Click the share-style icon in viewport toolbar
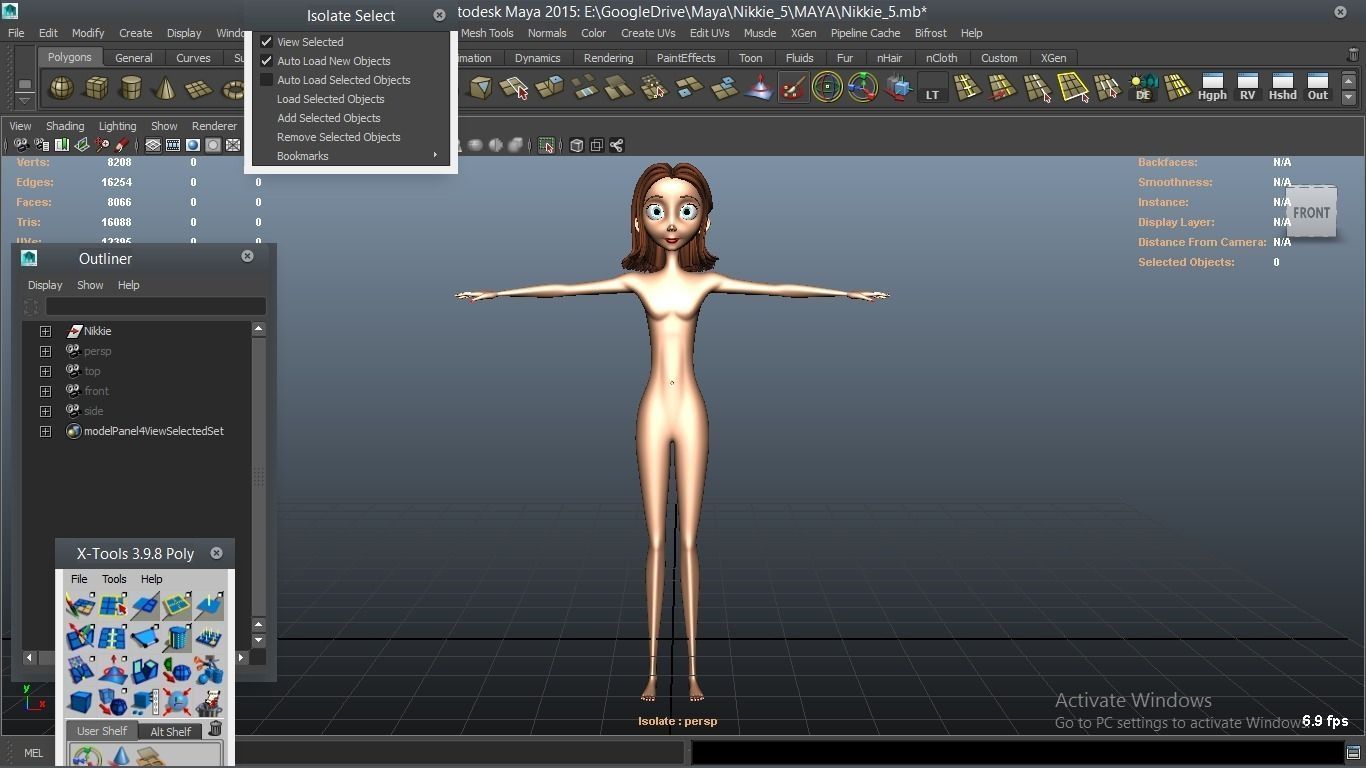 coord(617,146)
